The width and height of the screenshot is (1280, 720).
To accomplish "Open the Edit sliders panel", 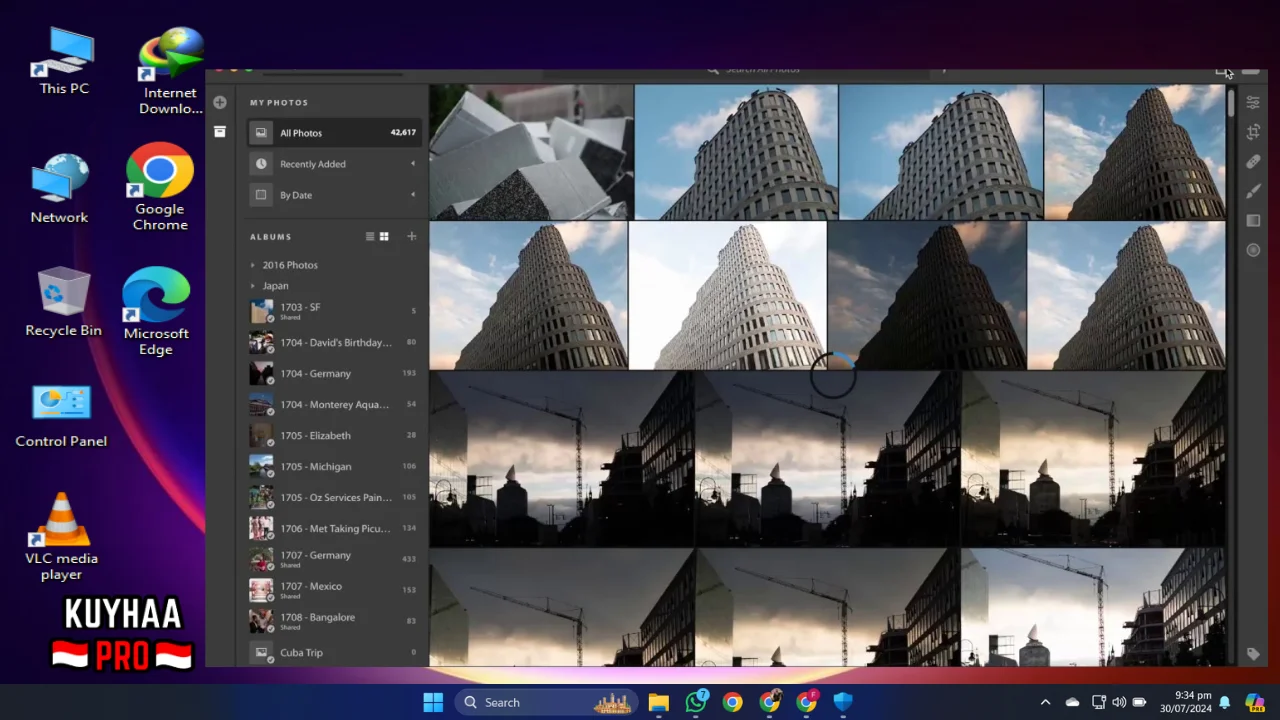I will tap(1253, 102).
